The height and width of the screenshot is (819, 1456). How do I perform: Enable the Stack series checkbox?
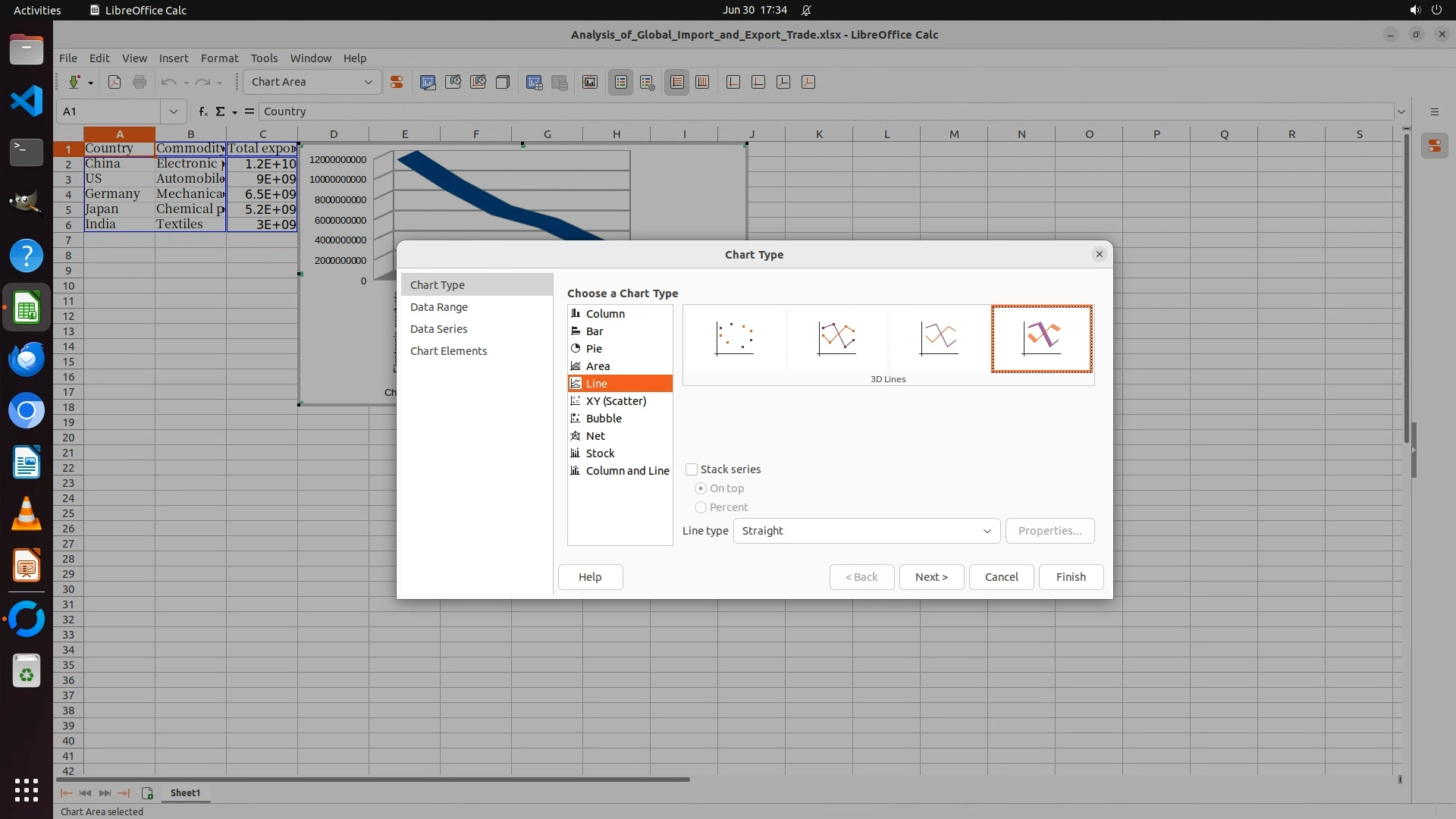(692, 469)
